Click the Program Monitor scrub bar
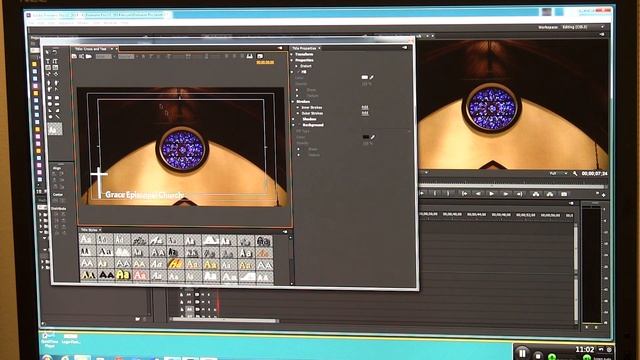Screen dimensions: 640x360 512,186
